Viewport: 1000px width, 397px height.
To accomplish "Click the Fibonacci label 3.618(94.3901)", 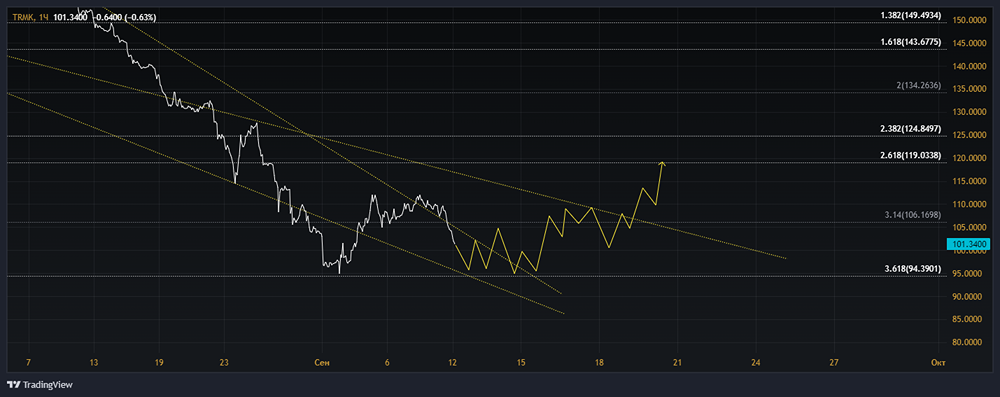I will (913, 269).
